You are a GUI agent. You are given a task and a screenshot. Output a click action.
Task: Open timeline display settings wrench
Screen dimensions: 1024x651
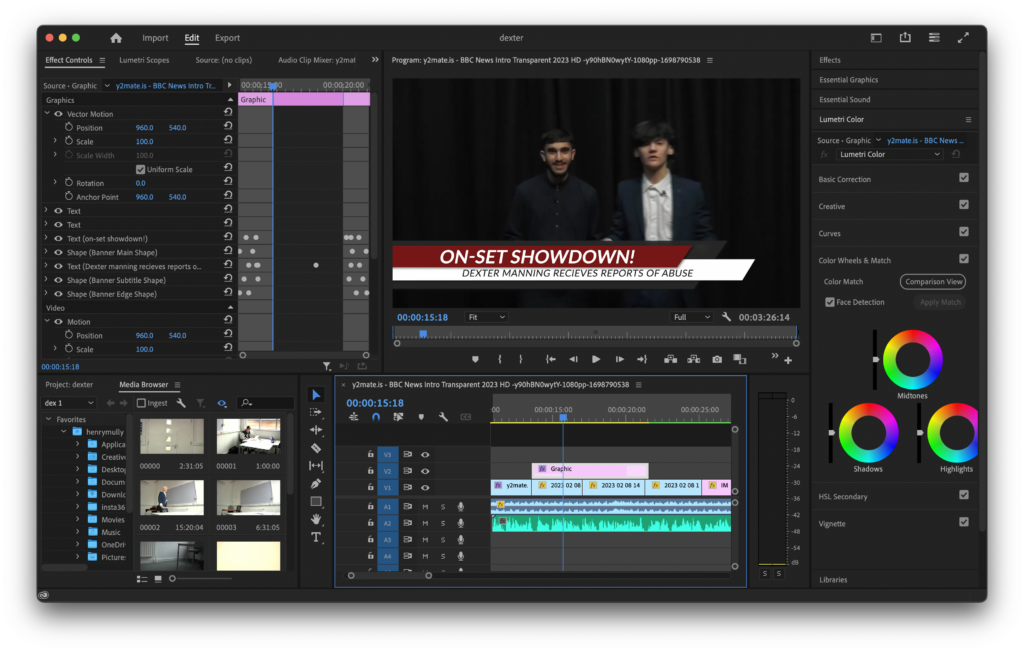(x=443, y=417)
